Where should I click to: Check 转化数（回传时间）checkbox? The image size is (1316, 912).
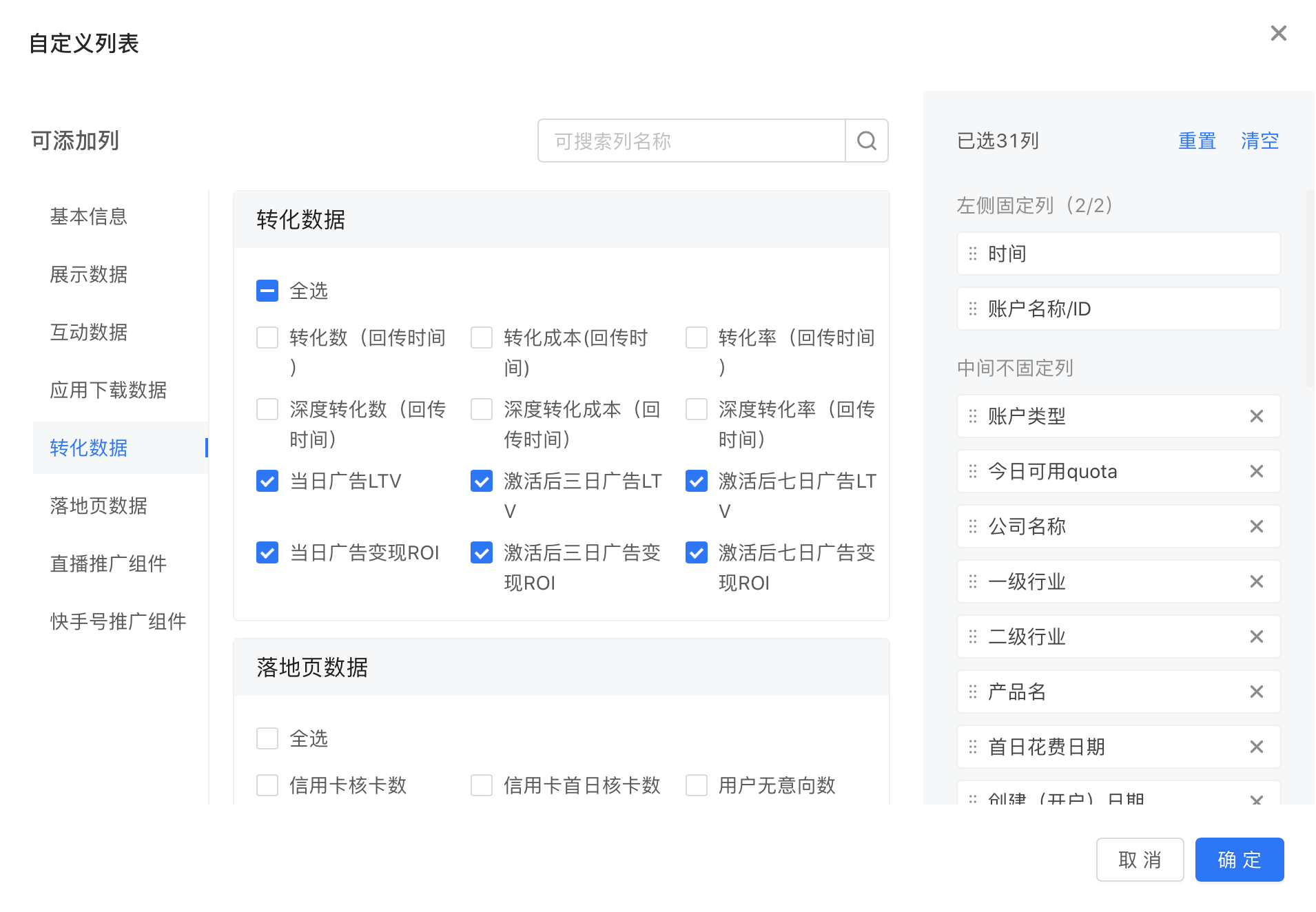pos(267,338)
